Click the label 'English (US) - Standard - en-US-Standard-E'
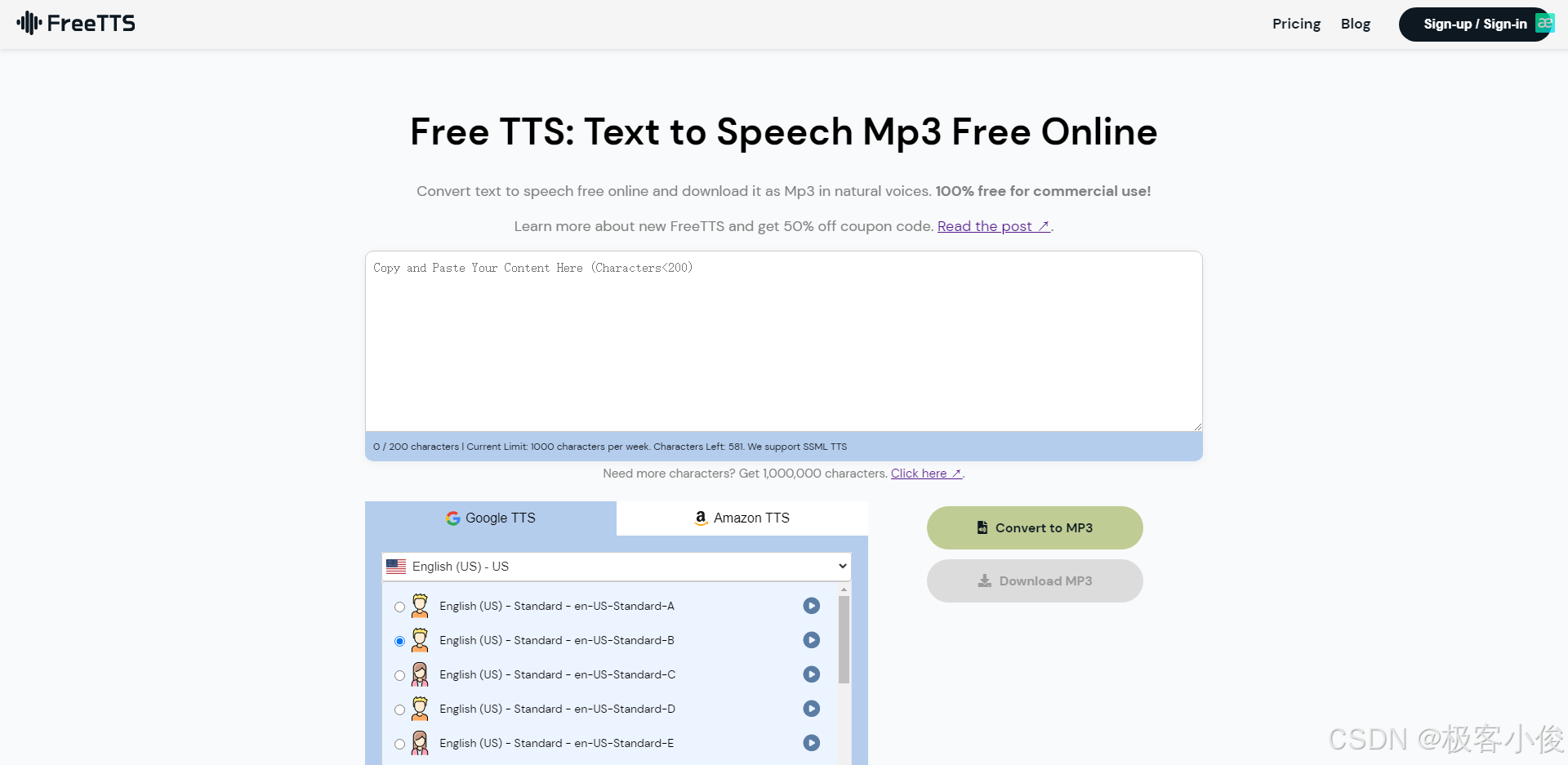This screenshot has width=1568, height=765. [557, 743]
